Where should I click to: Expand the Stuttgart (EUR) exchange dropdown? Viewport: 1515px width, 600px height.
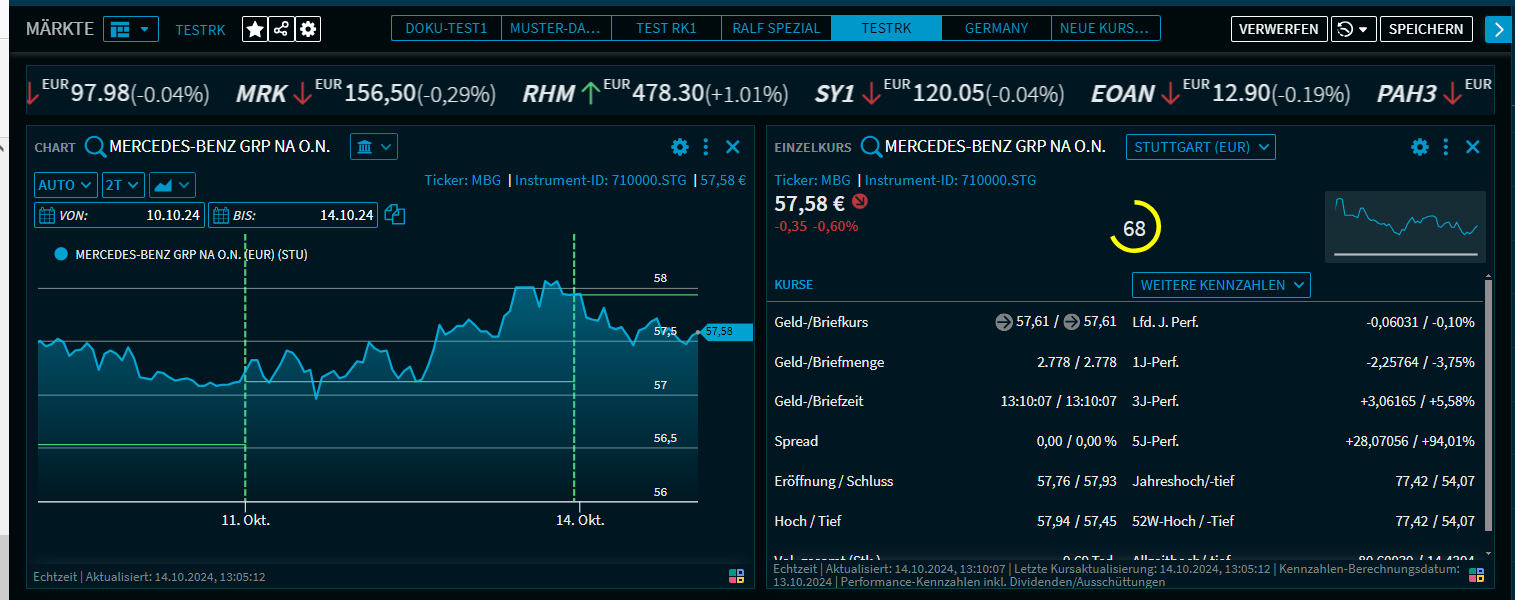click(1201, 147)
